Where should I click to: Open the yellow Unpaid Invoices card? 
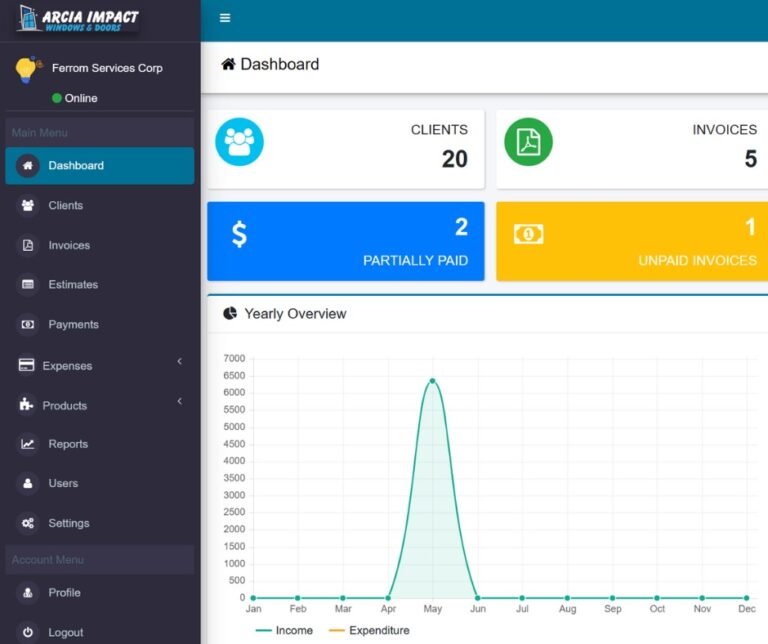[x=631, y=241]
